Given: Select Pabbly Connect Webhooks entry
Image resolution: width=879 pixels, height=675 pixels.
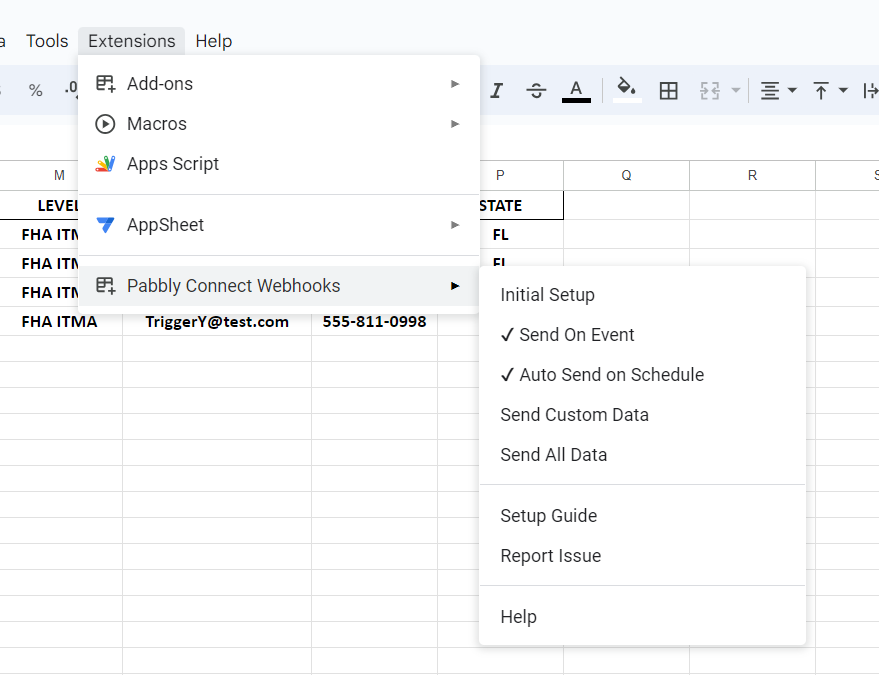Looking at the screenshot, I should tap(279, 286).
